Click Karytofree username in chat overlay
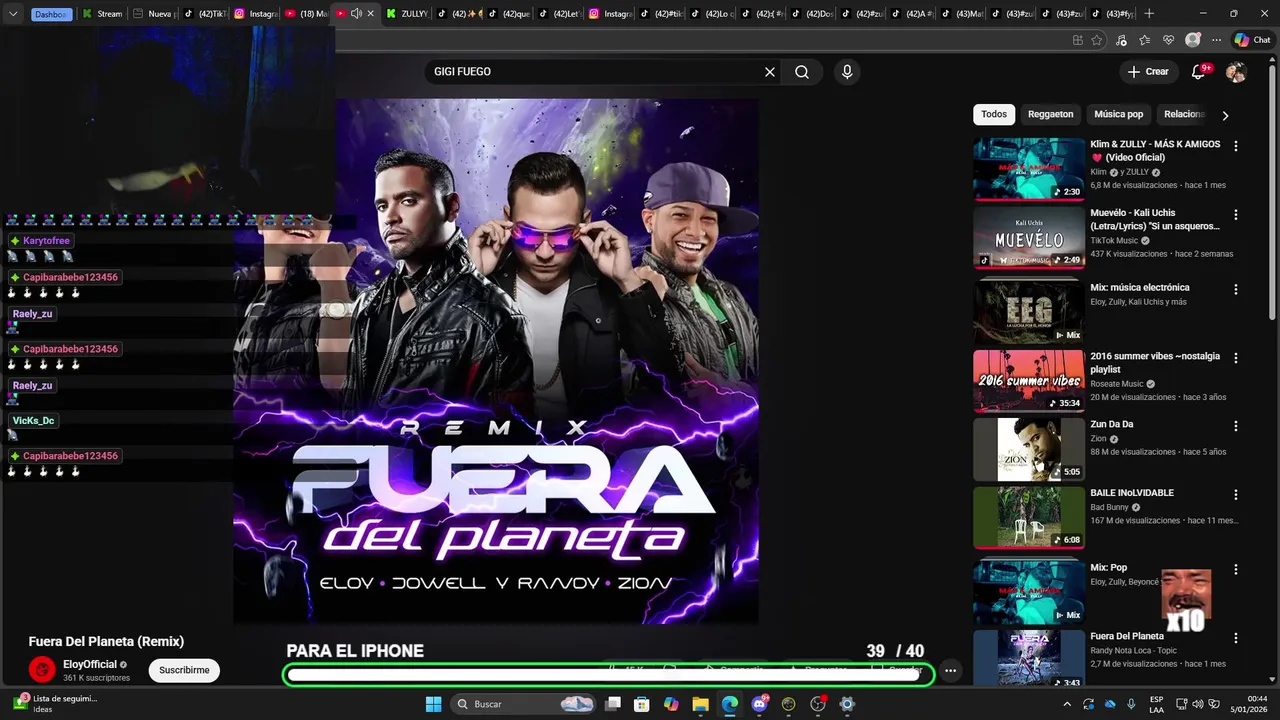Image resolution: width=1280 pixels, height=720 pixels. 46,241
